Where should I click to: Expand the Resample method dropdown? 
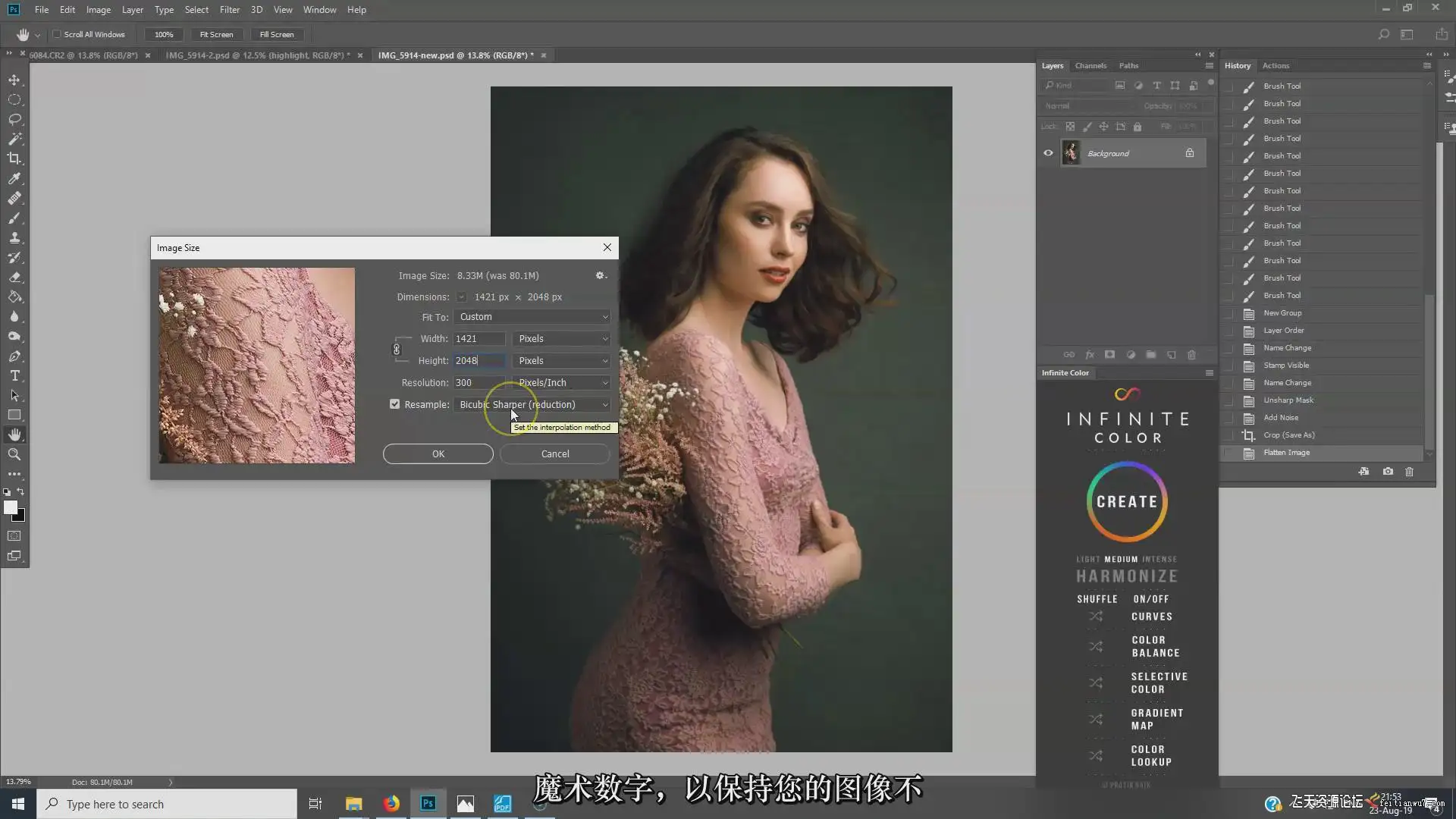pyautogui.click(x=532, y=405)
